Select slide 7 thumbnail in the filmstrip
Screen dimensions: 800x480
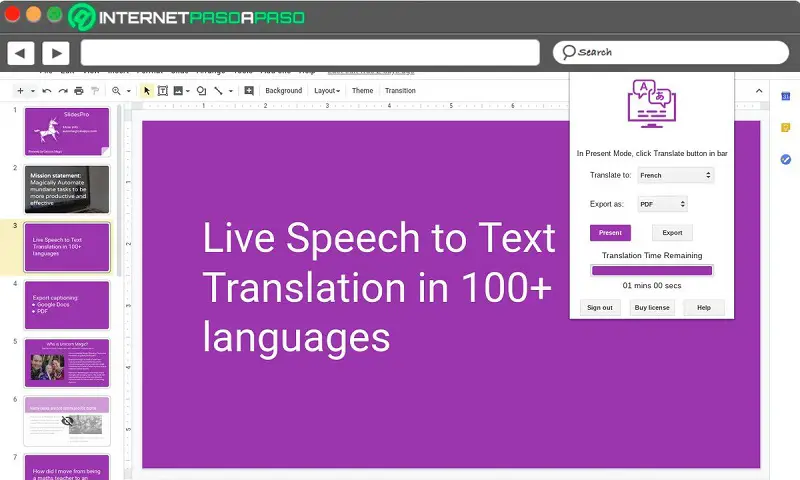coord(67,467)
